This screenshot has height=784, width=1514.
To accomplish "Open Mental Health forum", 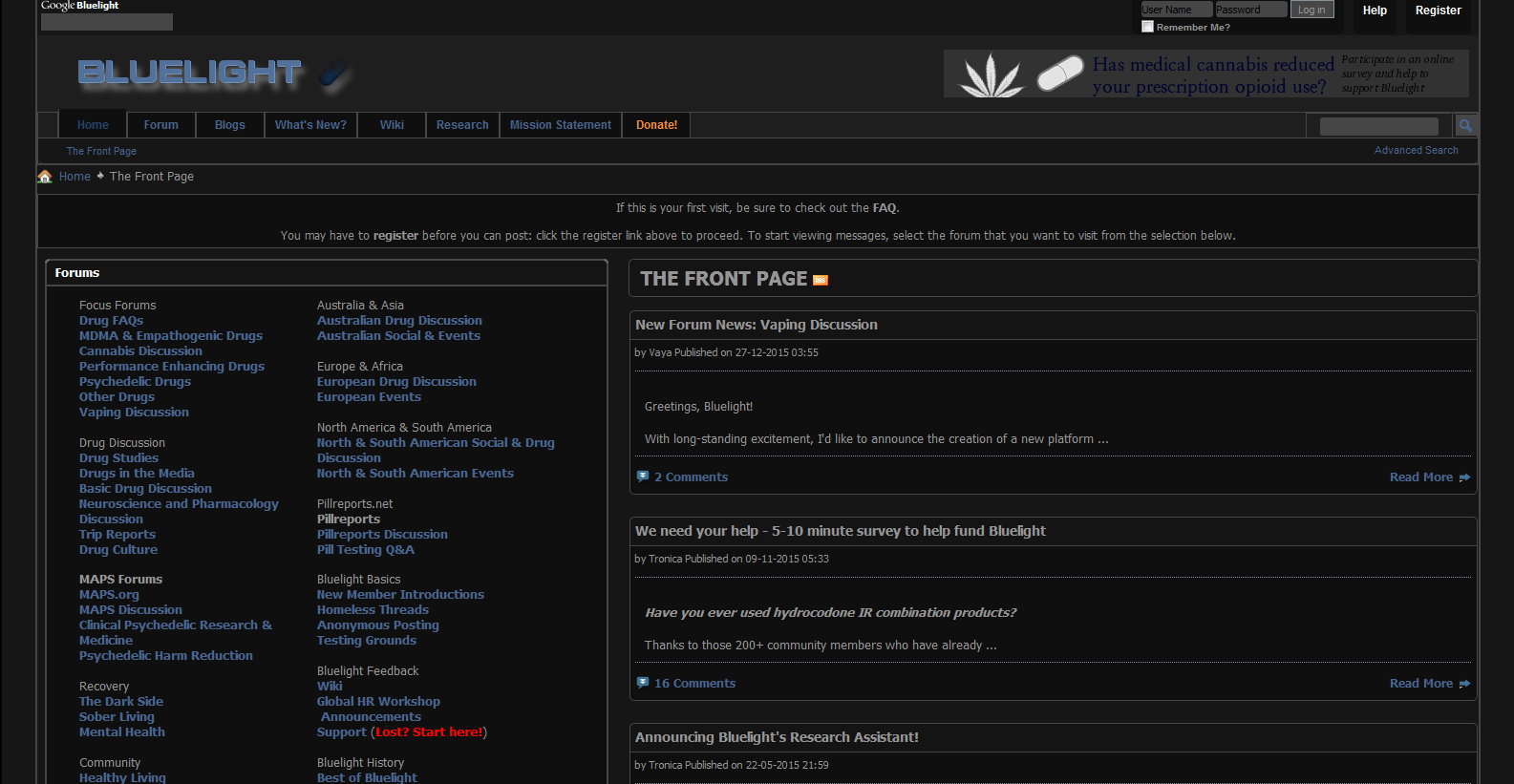I will (x=122, y=732).
